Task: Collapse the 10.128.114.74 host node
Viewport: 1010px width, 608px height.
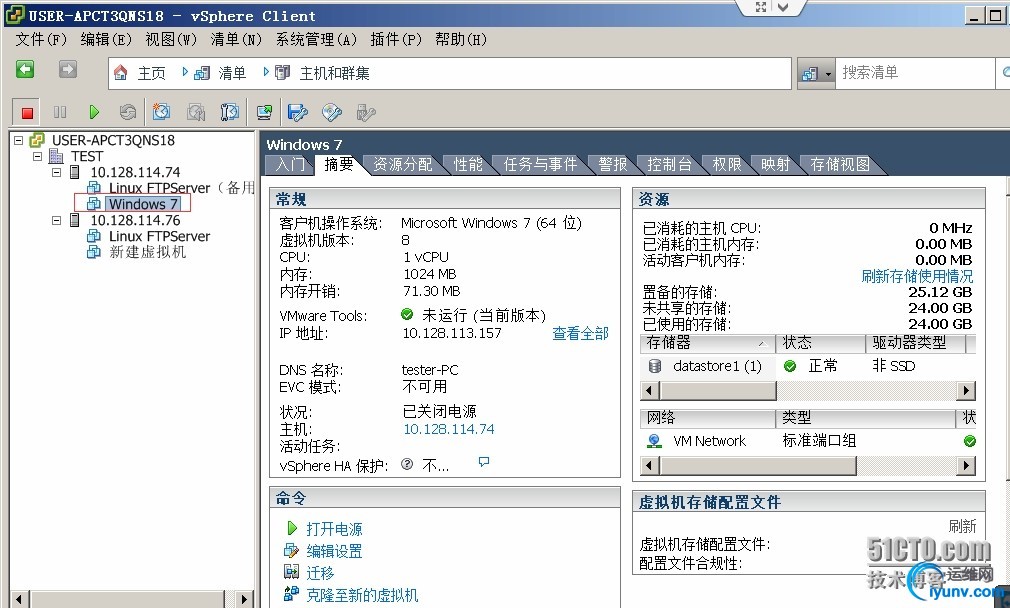Action: [57, 172]
